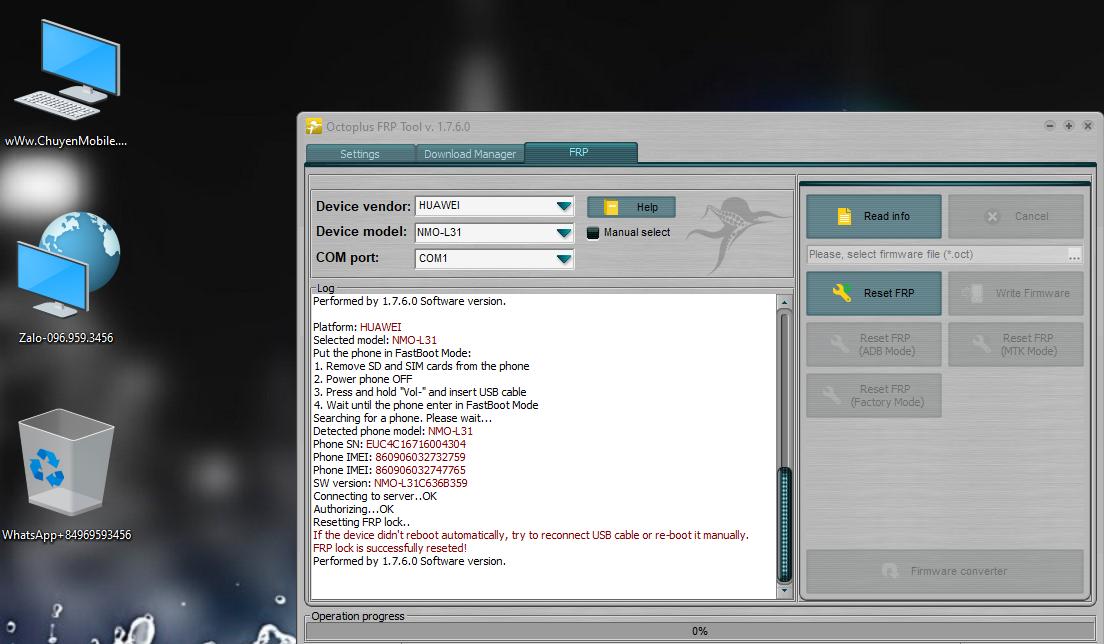Image resolution: width=1104 pixels, height=644 pixels.
Task: Click 'Remove SD and SIM cards' instruction line
Action: tap(421, 366)
